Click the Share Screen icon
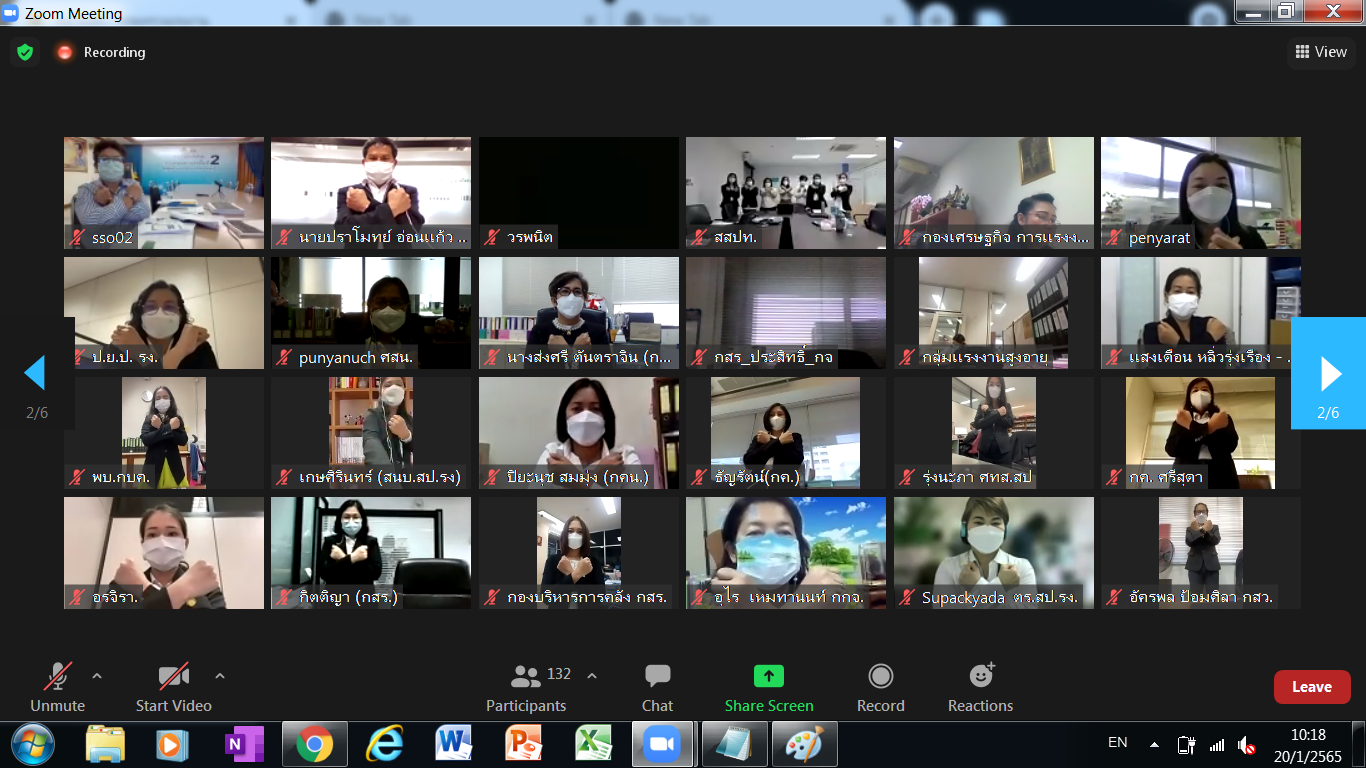Screen dimensions: 1366x768 (x=768, y=677)
